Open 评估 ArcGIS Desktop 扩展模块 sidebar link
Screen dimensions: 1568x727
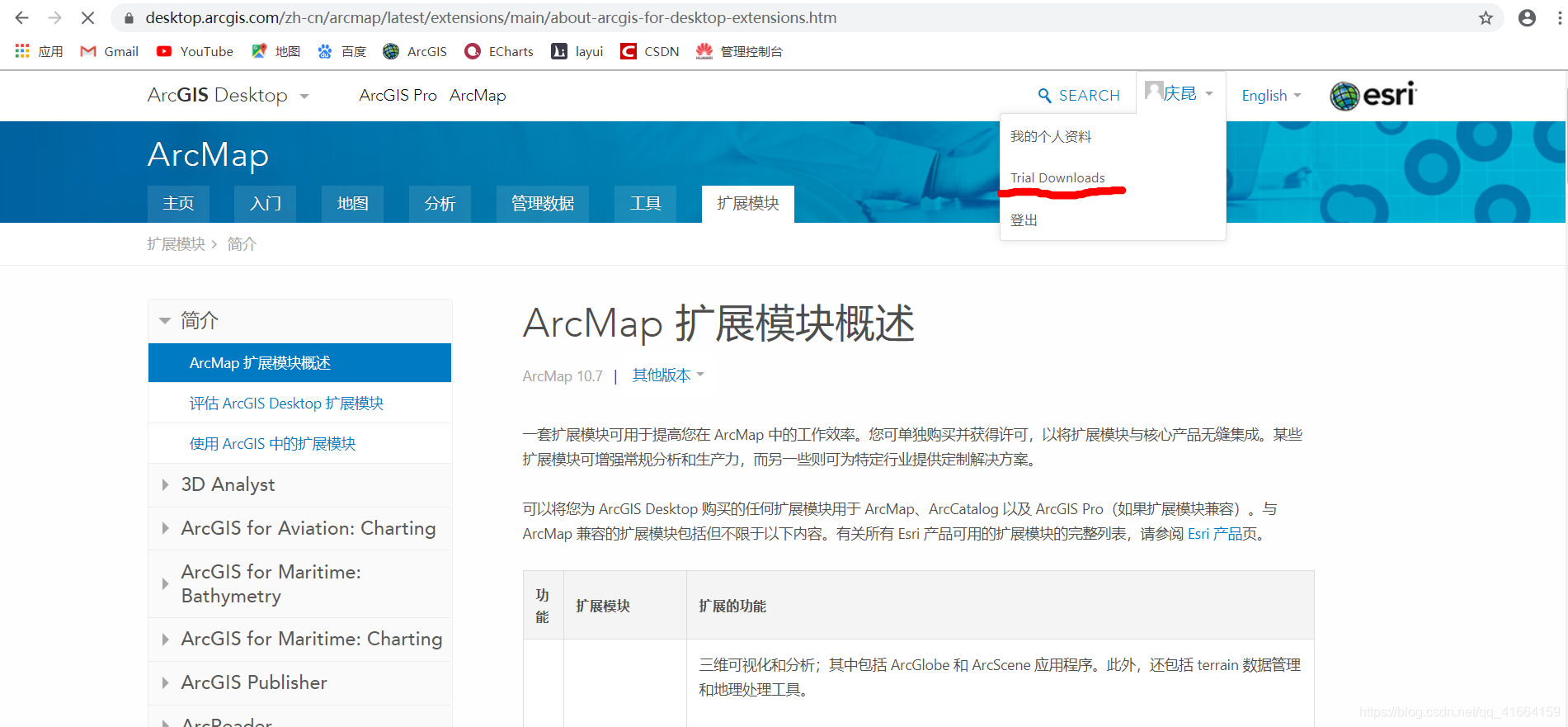[x=286, y=404]
